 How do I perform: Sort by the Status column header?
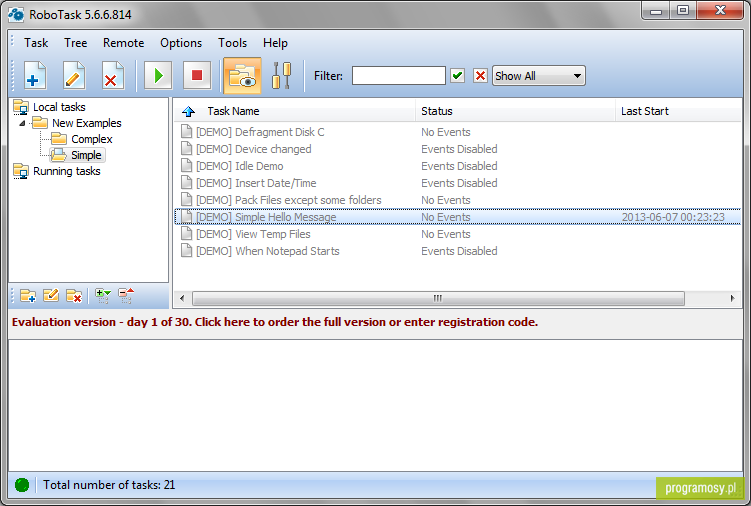click(x=515, y=111)
